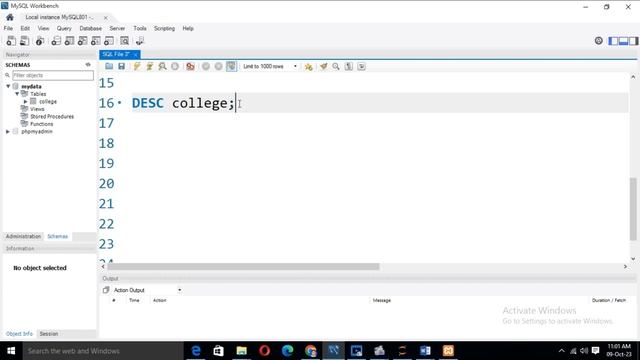Viewport: 640px width, 360px height.
Task: Execute statement under cursor icon
Action: 149,66
